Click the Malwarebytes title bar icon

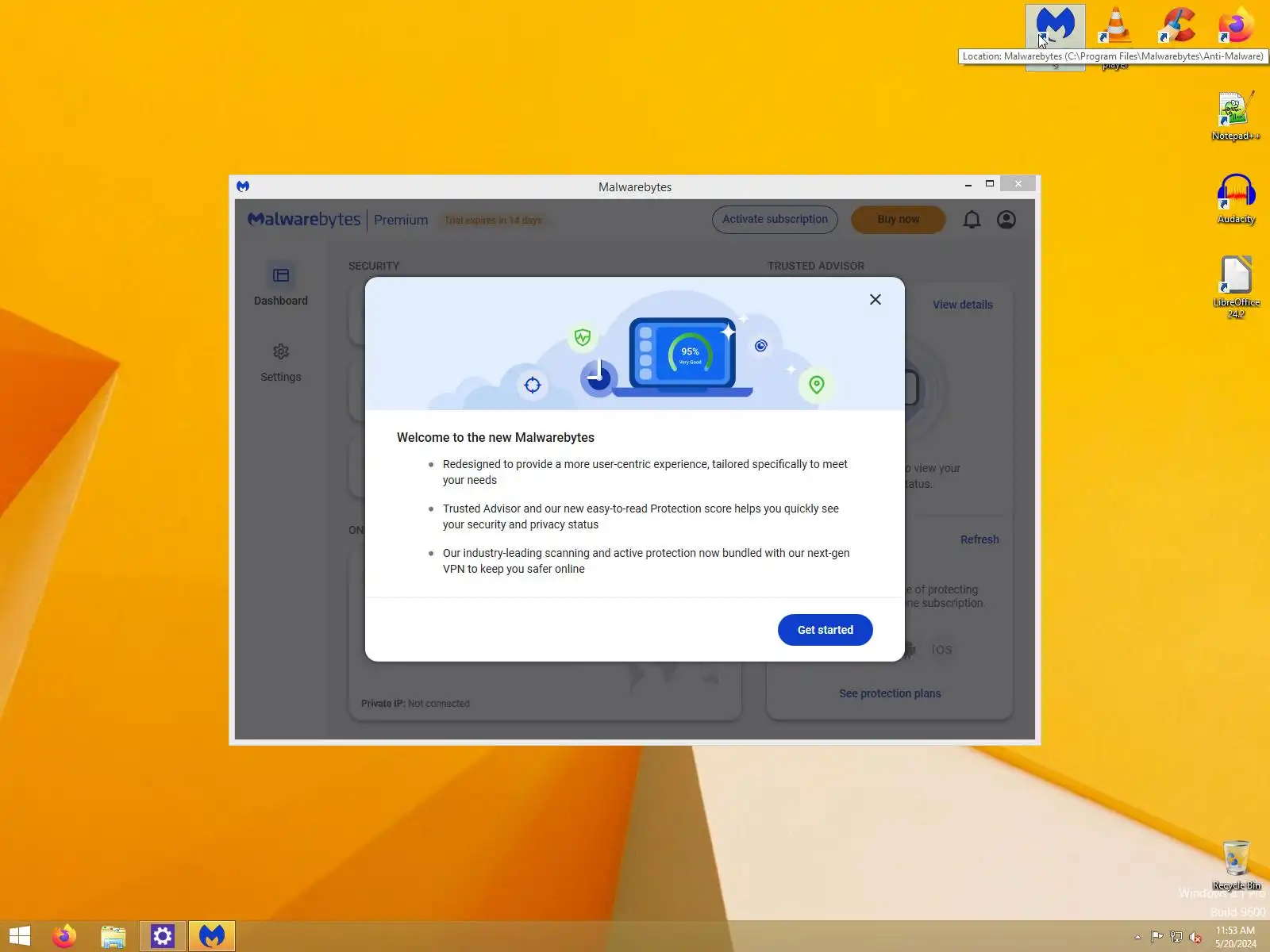point(243,186)
